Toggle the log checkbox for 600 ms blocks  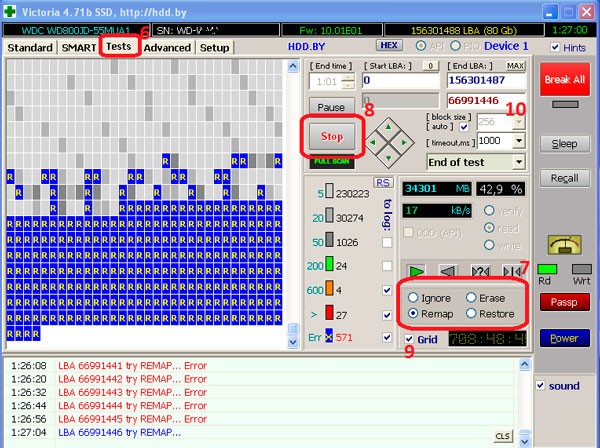point(387,290)
